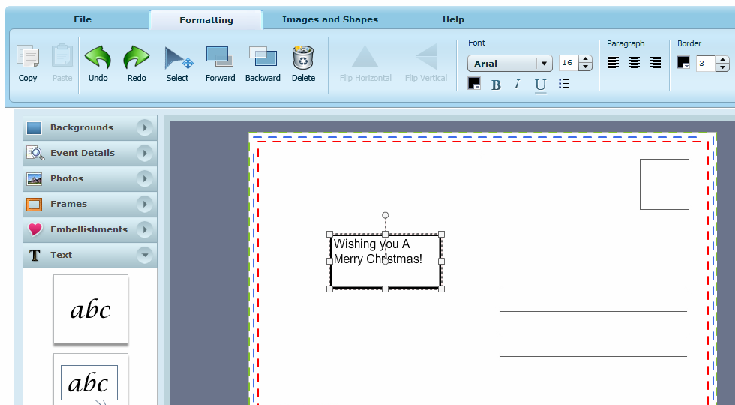
Task: Click the Event Details magnifier icon
Action: pyautogui.click(x=35, y=153)
